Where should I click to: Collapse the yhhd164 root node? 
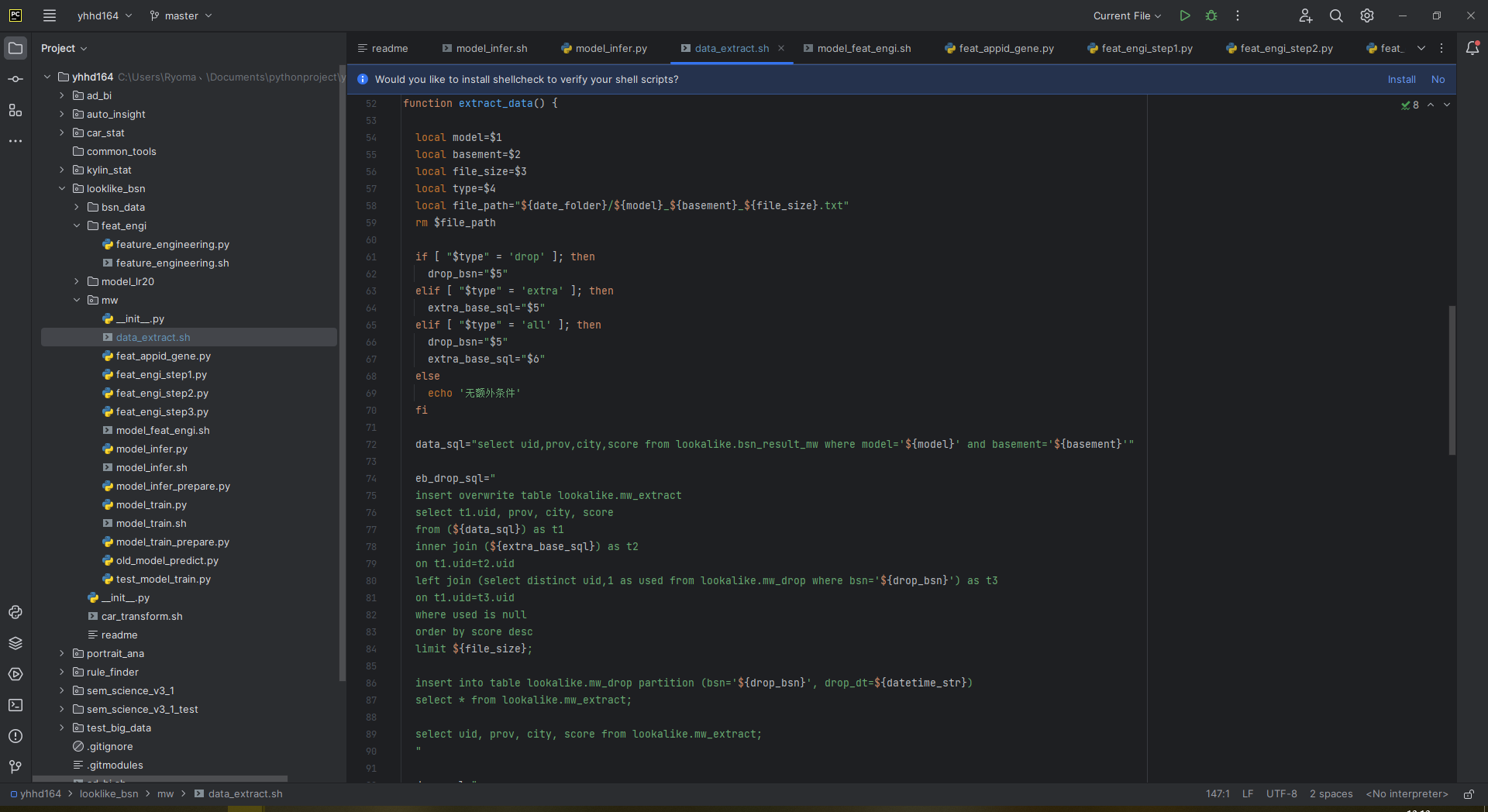47,77
